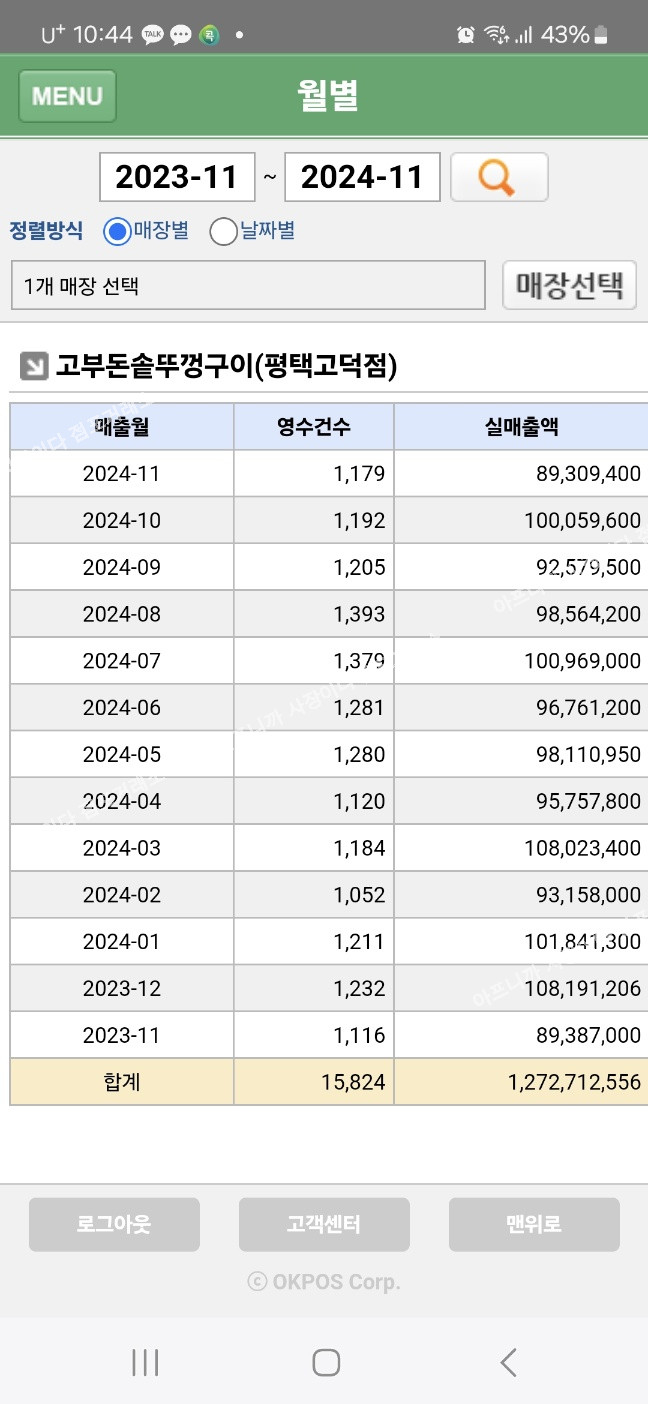Image resolution: width=648 pixels, height=1404 pixels.
Task: Select the 날짜별 sort radio button
Action: tap(223, 232)
